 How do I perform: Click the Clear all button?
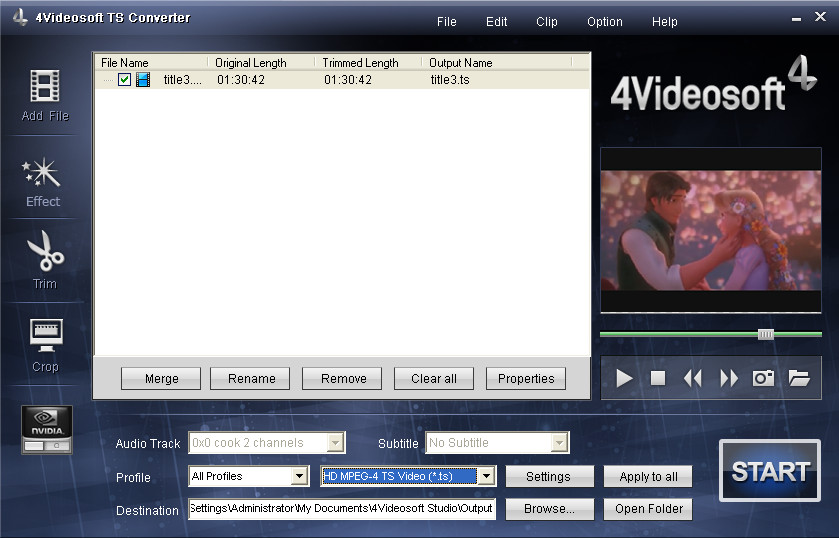(x=434, y=378)
